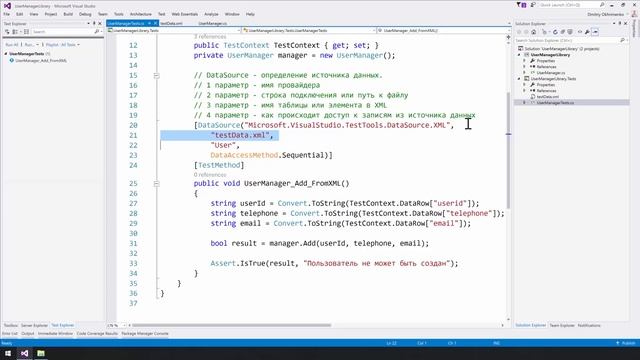Toggle Show All Files in Solution Explorer
Image resolution: width=640 pixels, height=360 pixels.
570,32
